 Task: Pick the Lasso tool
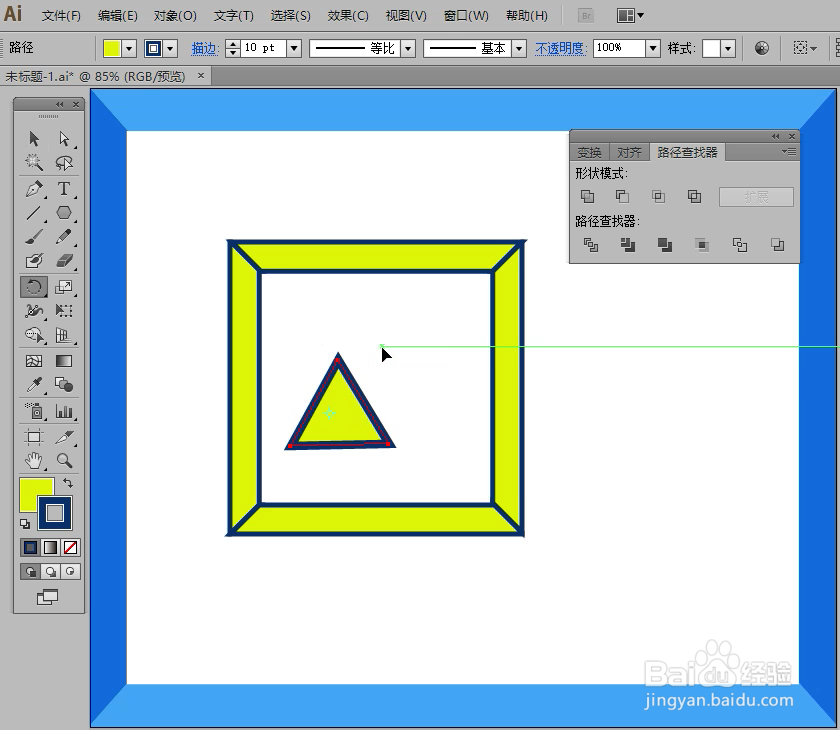click(64, 162)
